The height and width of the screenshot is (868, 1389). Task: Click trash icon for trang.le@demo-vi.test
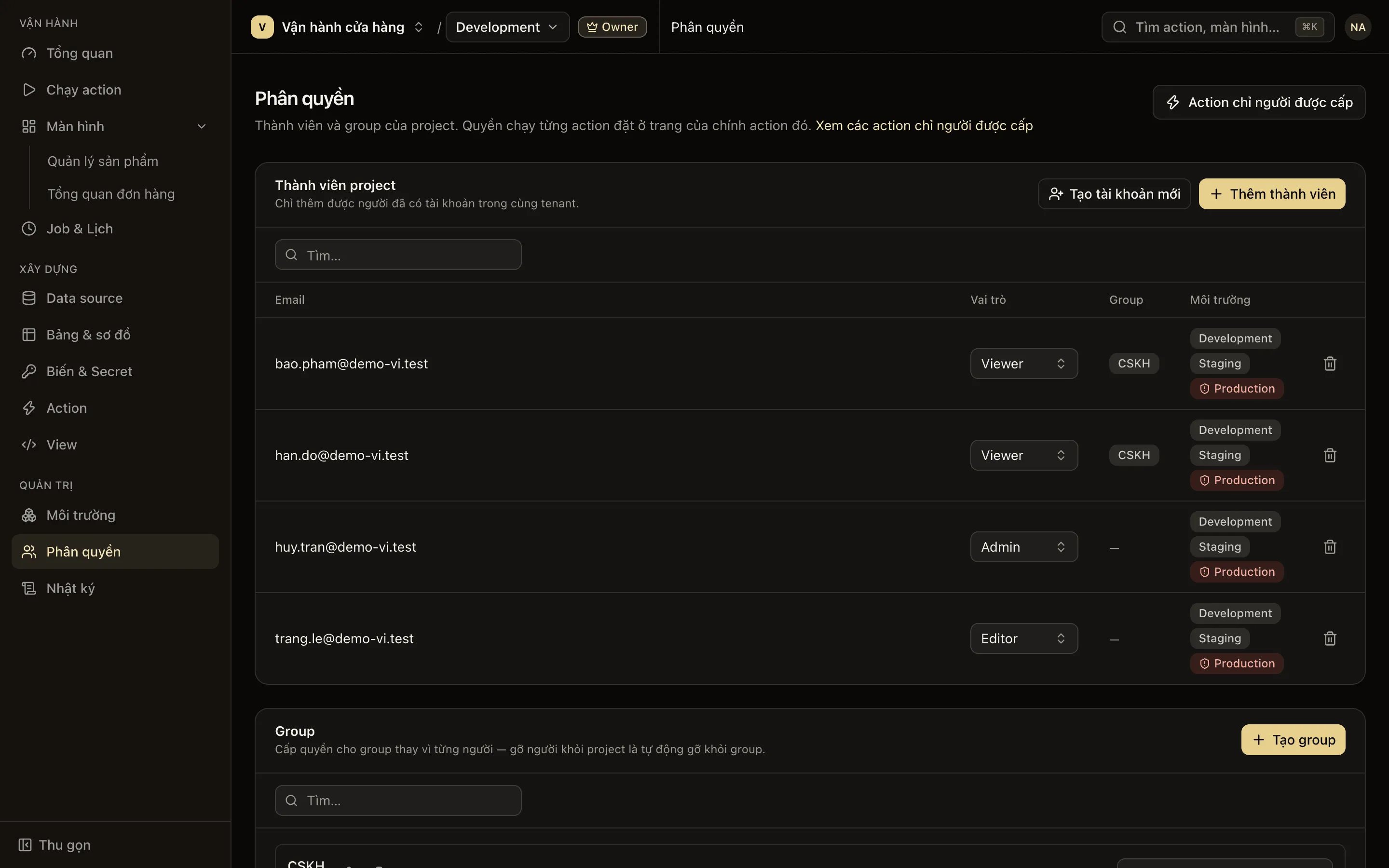(x=1330, y=638)
